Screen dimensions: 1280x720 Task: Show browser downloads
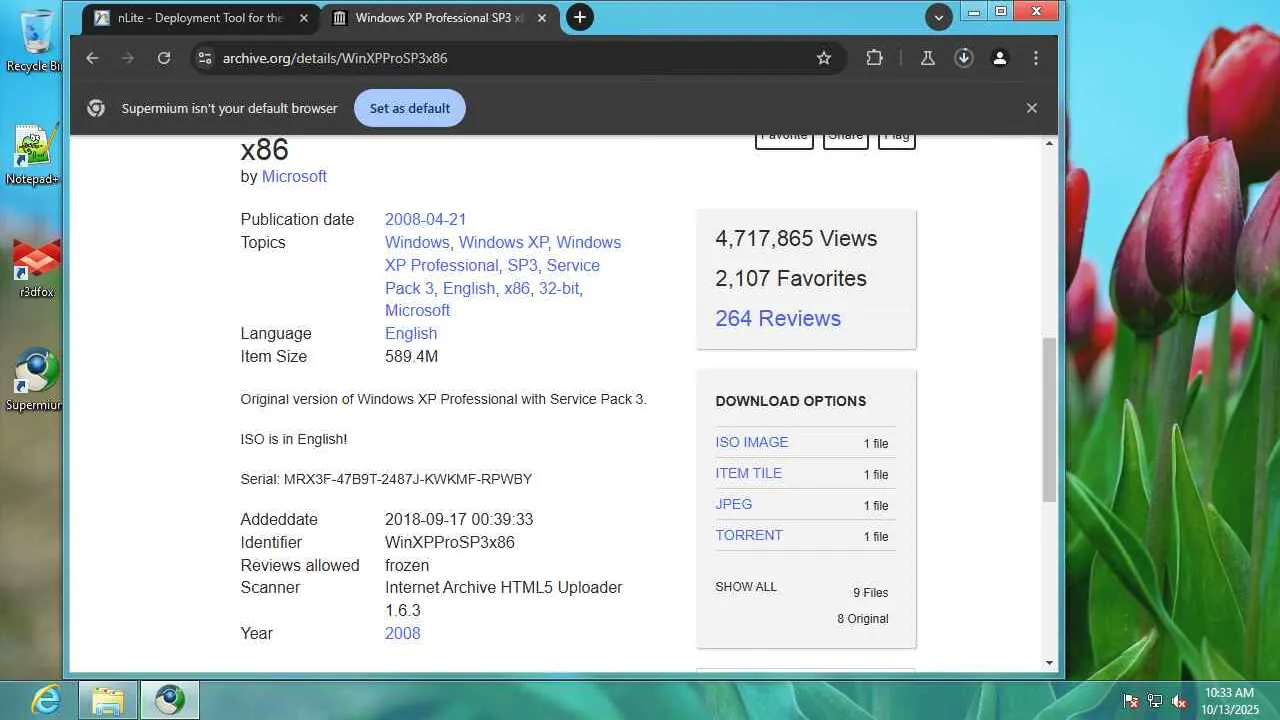tap(964, 58)
